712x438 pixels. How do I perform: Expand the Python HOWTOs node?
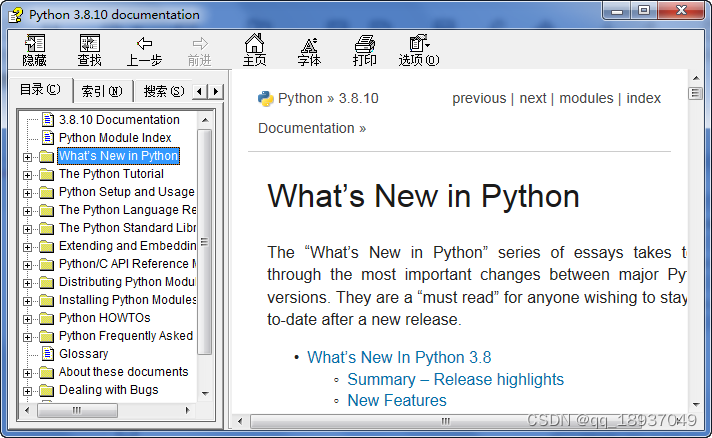pos(28,319)
